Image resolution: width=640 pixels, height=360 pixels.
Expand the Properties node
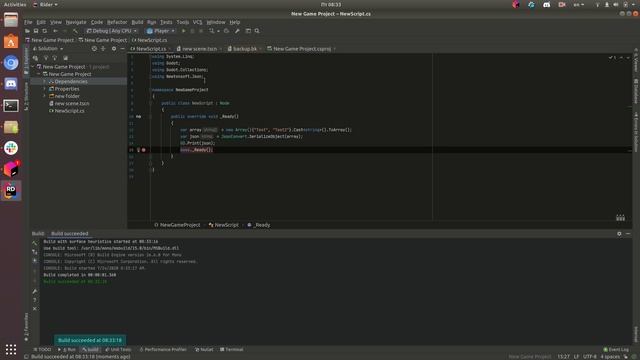coord(44,89)
